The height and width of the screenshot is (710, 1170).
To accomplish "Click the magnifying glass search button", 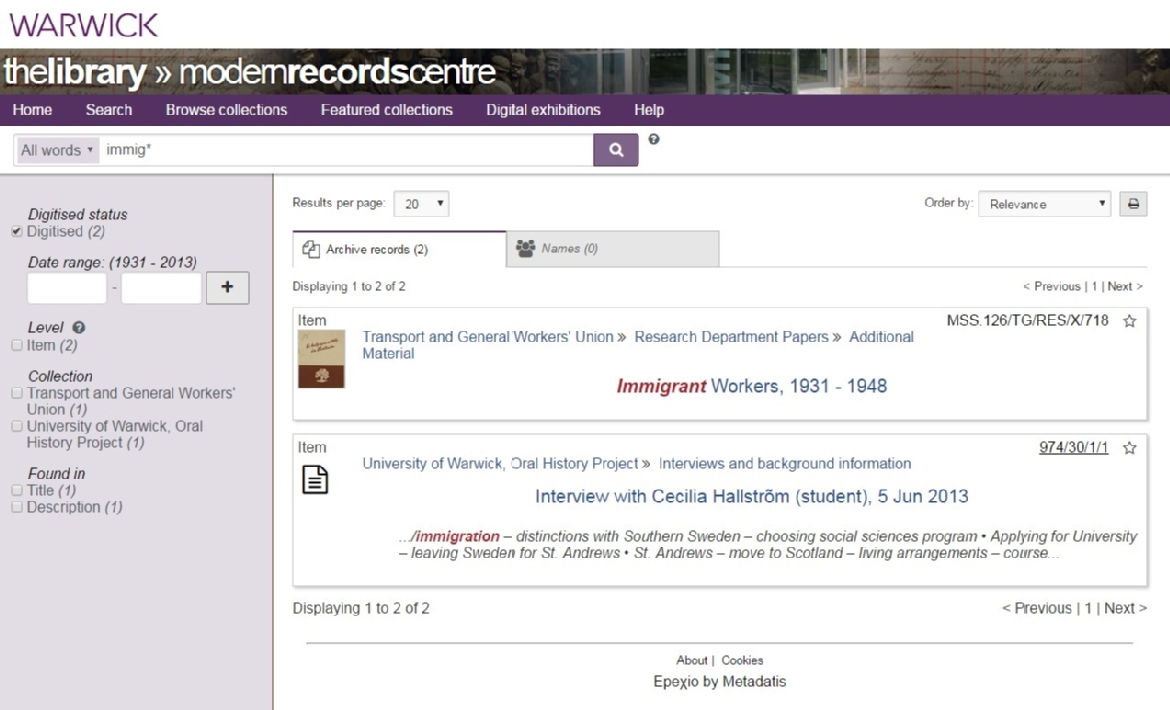I will [x=616, y=150].
